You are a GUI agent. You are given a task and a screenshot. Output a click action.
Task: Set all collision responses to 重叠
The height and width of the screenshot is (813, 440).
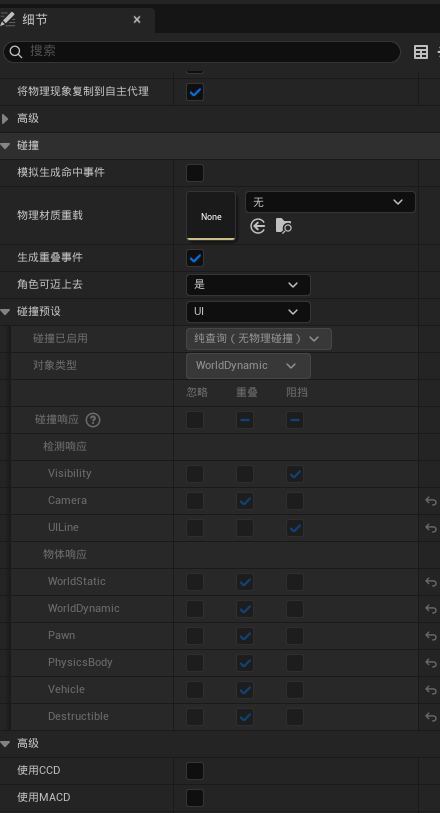tap(245, 420)
